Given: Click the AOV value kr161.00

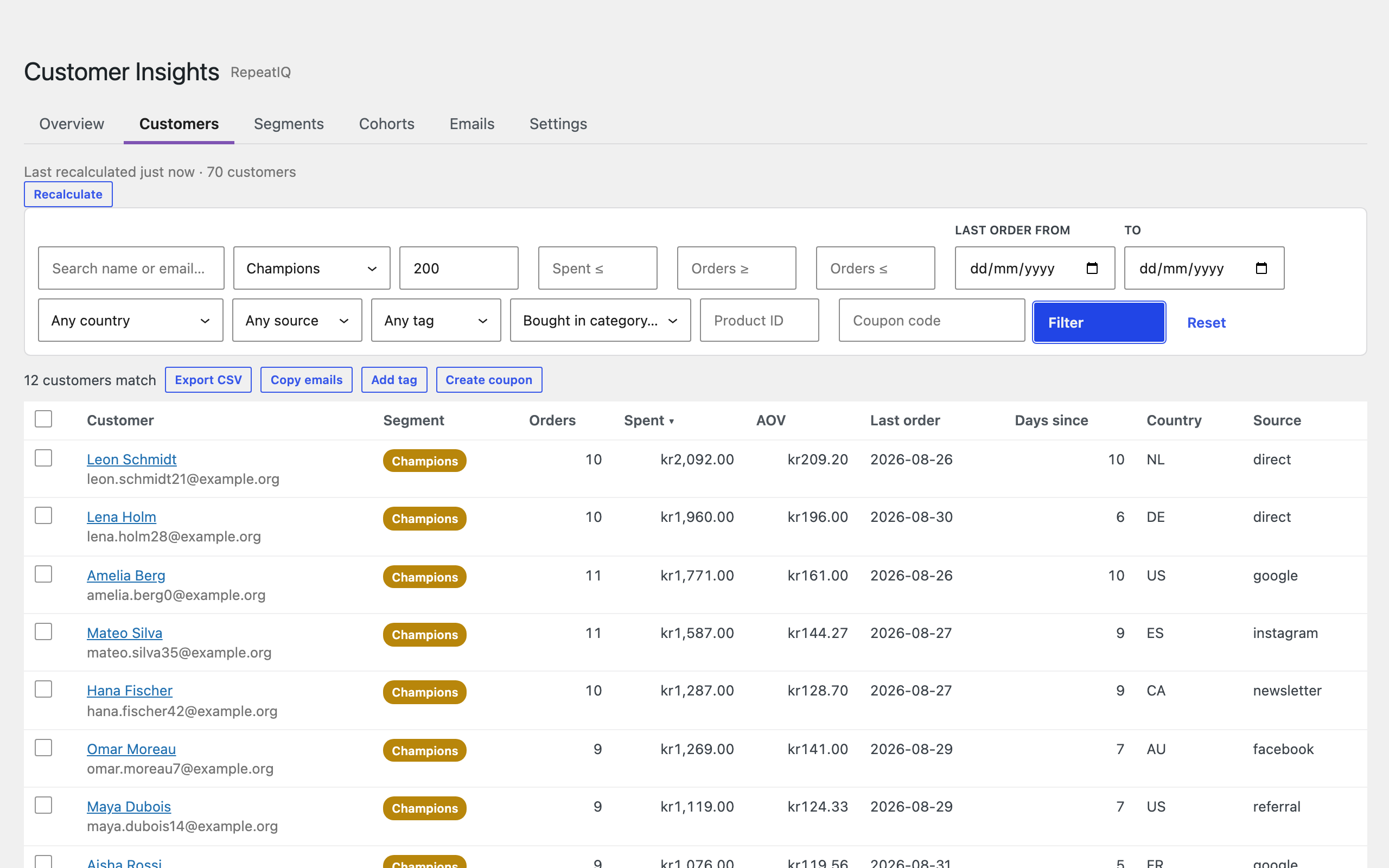Looking at the screenshot, I should pyautogui.click(x=818, y=575).
